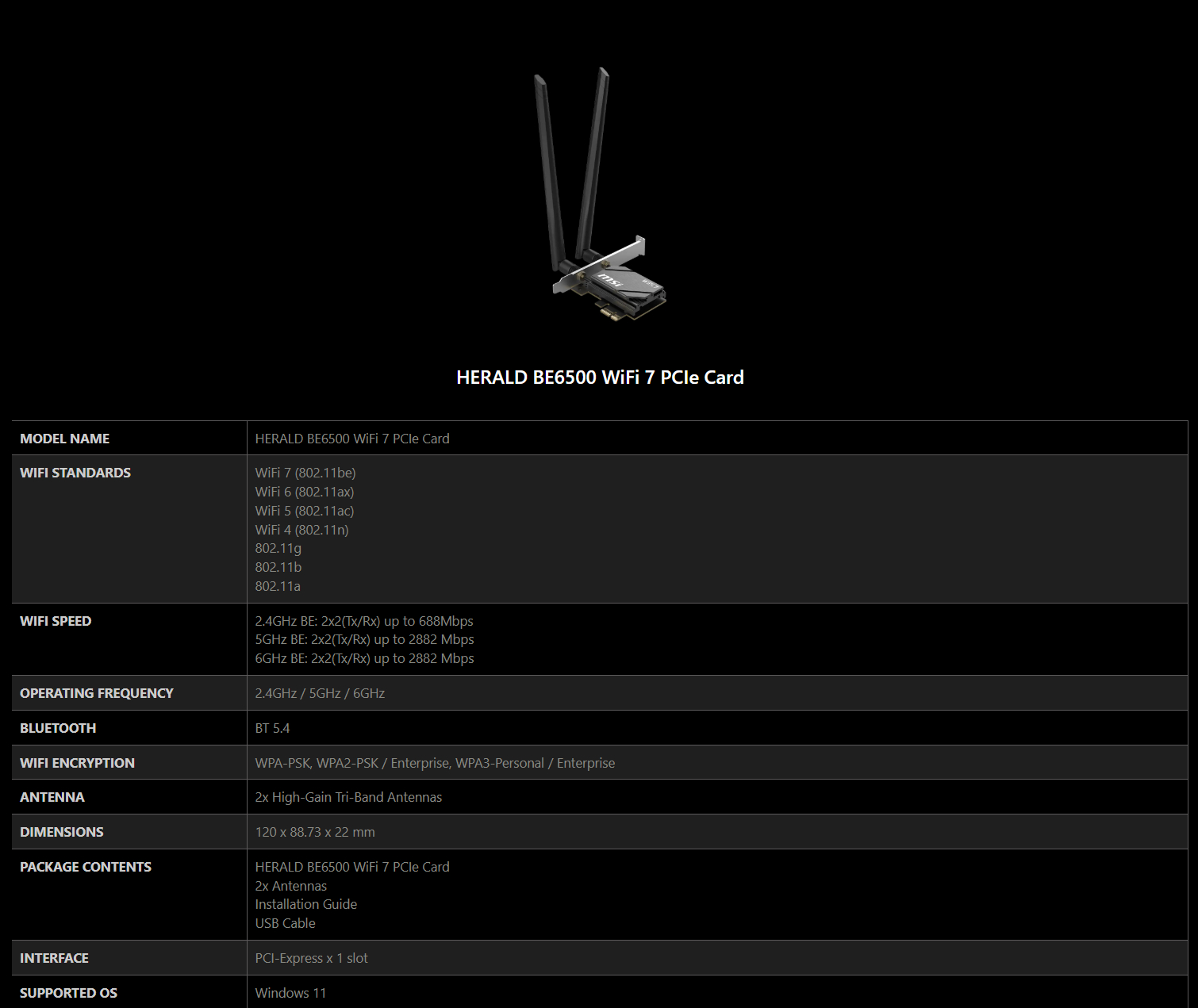Click the INTERFACE row label
Image resolution: width=1198 pixels, height=1008 pixels.
pyautogui.click(x=54, y=958)
